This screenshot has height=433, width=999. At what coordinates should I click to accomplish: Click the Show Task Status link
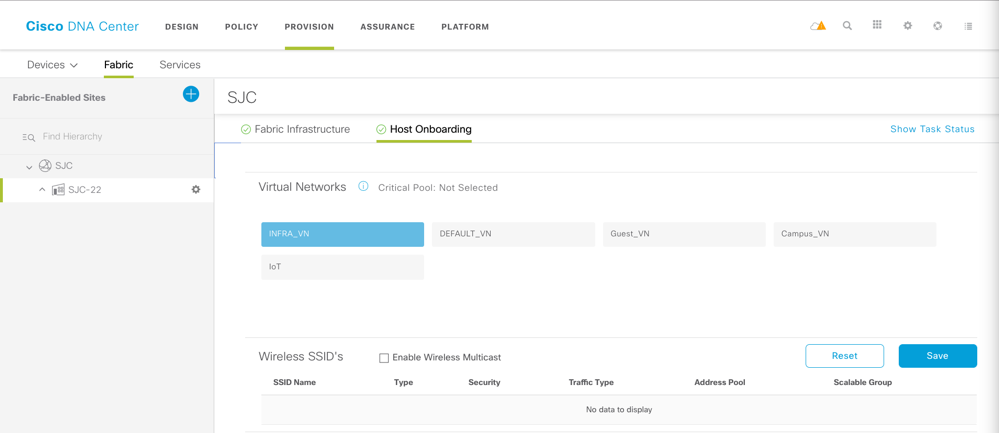coord(932,129)
